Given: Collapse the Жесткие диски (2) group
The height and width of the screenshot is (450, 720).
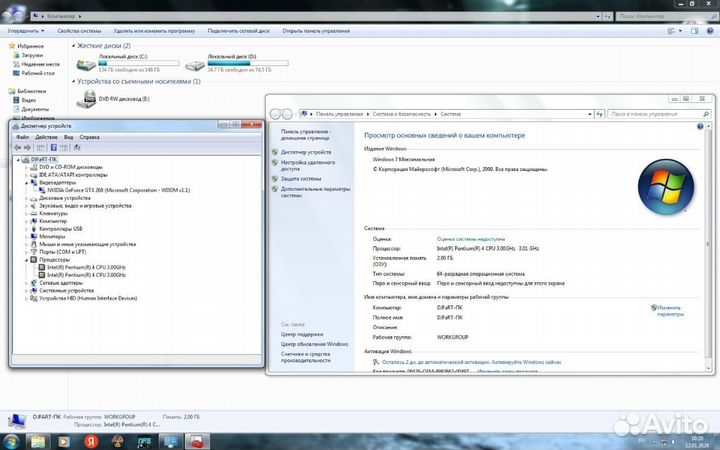Looking at the screenshot, I should point(73,46).
